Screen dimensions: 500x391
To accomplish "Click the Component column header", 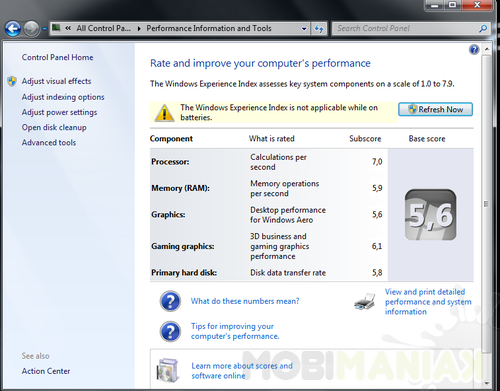I will tap(171, 139).
